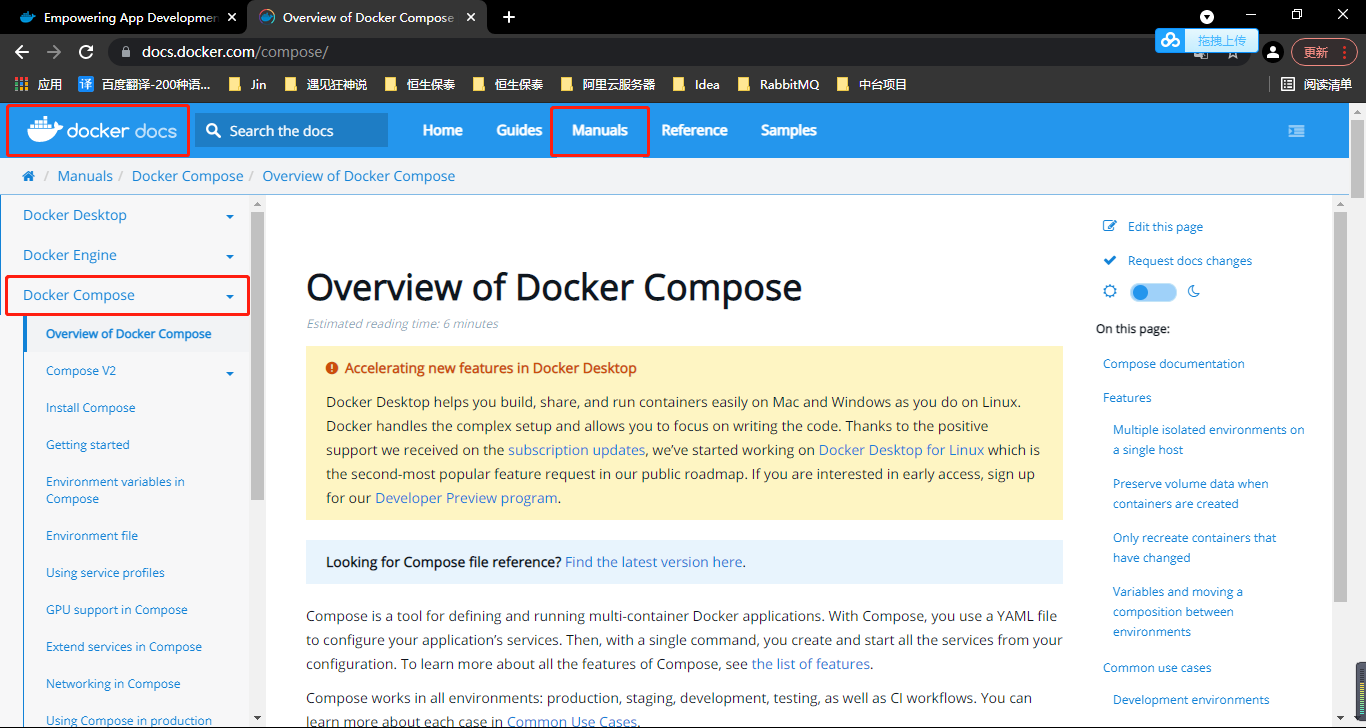The height and width of the screenshot is (728, 1366).
Task: Click the subscription updates link
Action: pyautogui.click(x=576, y=450)
